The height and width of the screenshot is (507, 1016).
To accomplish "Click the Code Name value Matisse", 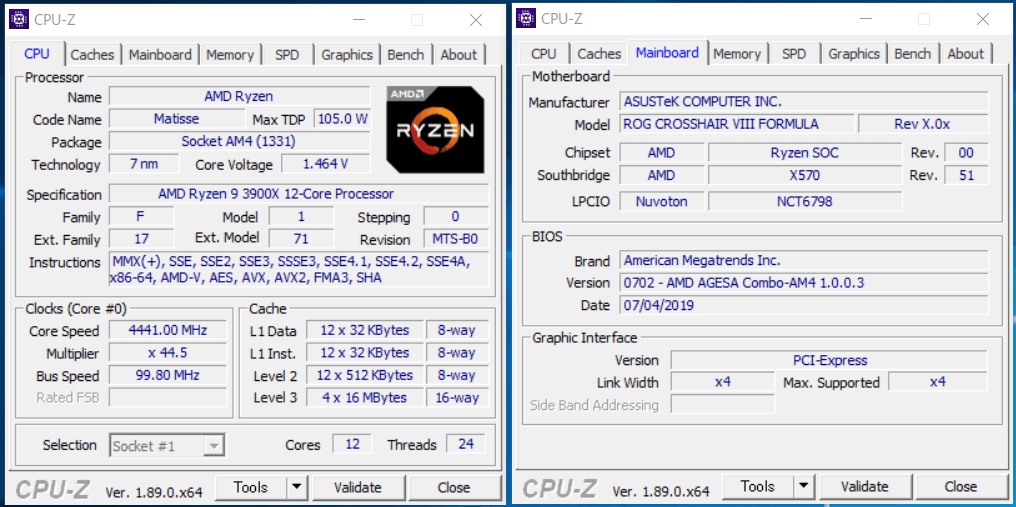I will click(176, 119).
